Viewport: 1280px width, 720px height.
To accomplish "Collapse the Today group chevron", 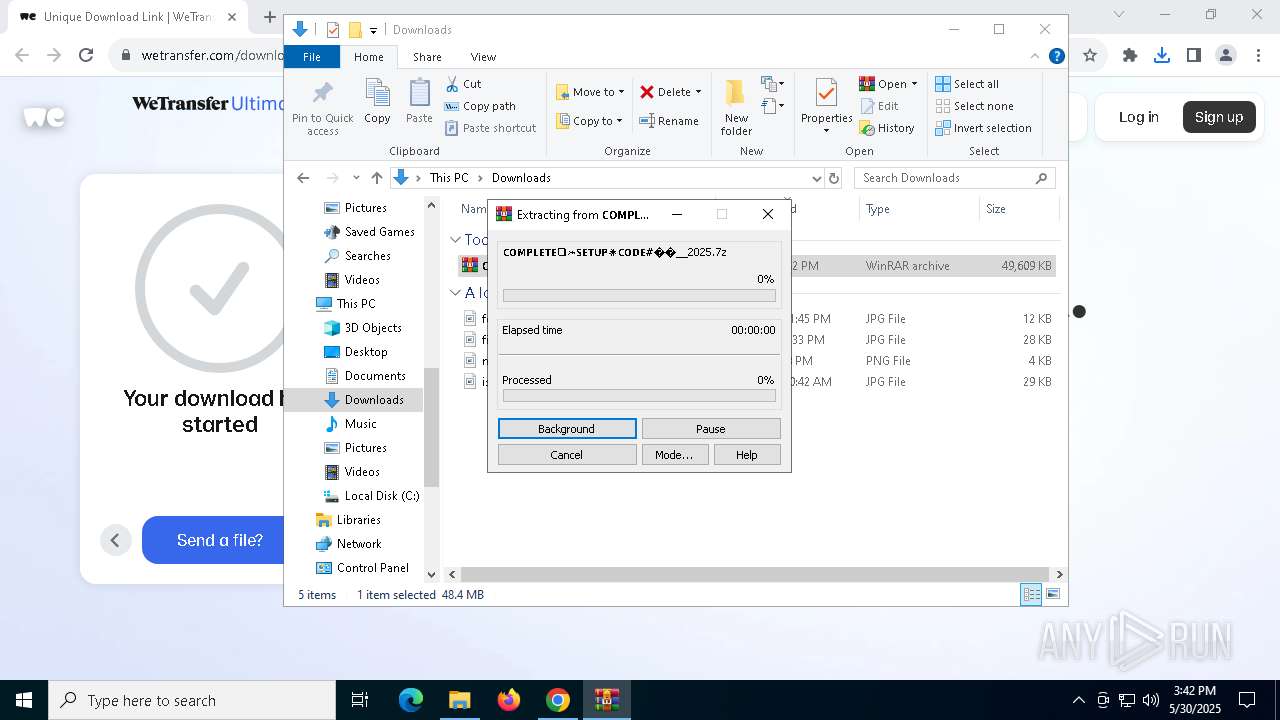I will [456, 240].
